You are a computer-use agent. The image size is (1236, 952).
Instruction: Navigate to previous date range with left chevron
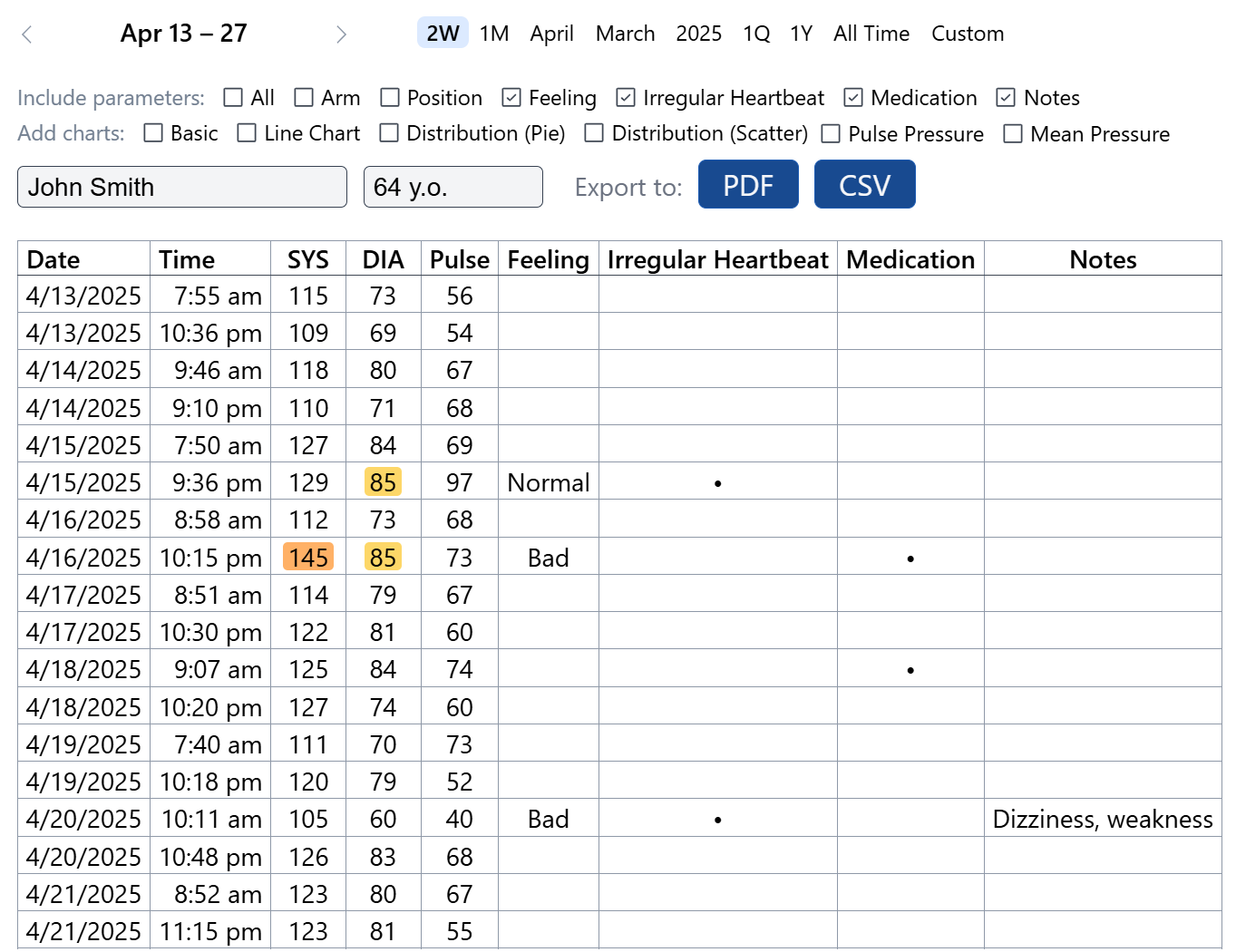27,34
